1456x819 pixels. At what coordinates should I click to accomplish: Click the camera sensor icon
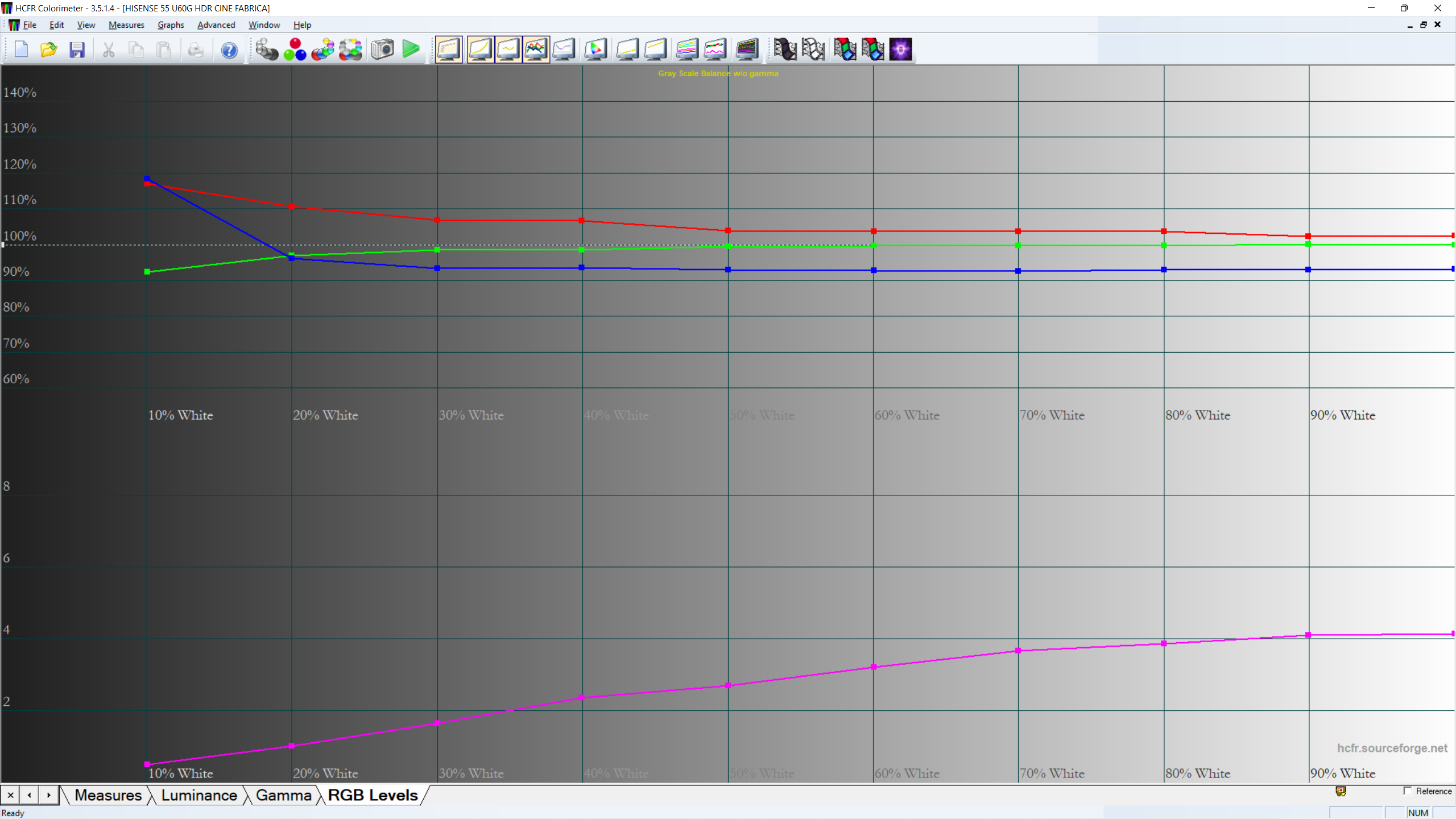[x=382, y=49]
